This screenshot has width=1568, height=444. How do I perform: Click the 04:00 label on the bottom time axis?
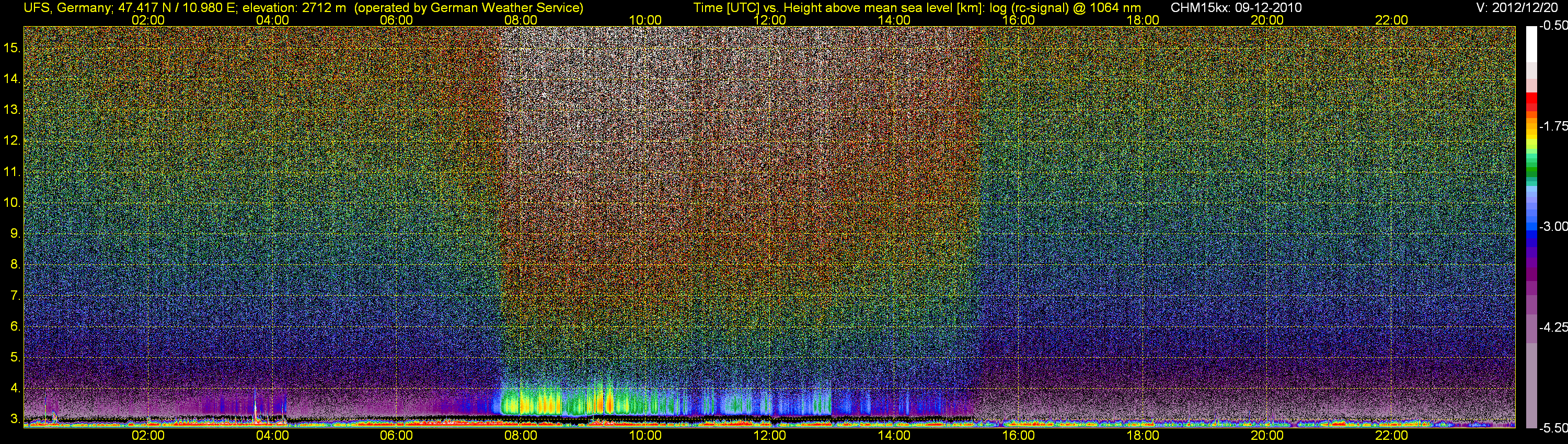(x=272, y=436)
